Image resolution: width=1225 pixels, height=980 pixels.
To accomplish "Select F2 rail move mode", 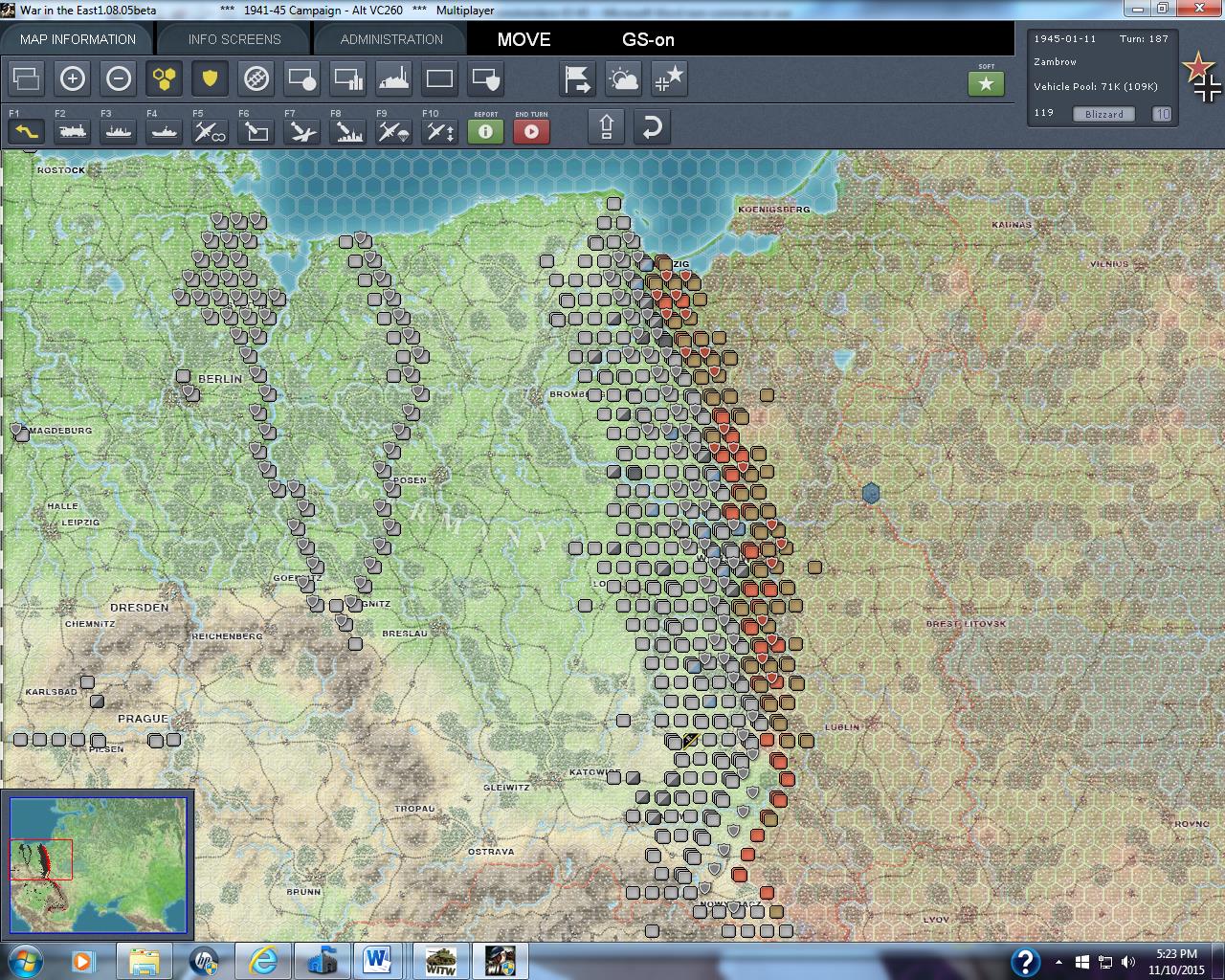I will pyautogui.click(x=72, y=130).
